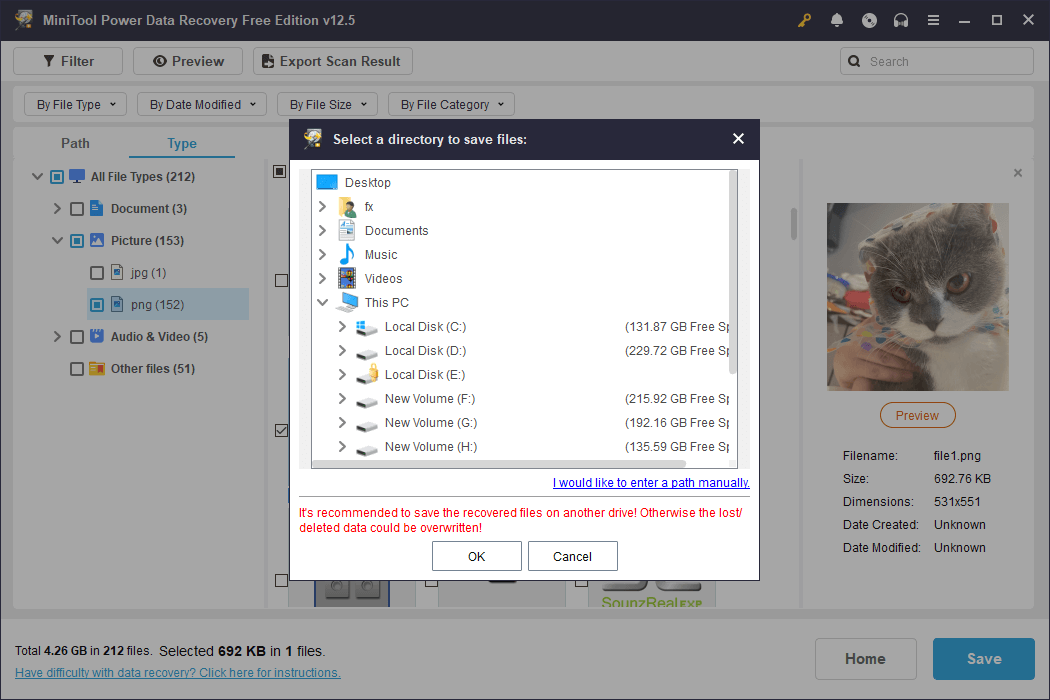Click the blue Save button
The height and width of the screenshot is (700, 1050).
pyautogui.click(x=984, y=658)
